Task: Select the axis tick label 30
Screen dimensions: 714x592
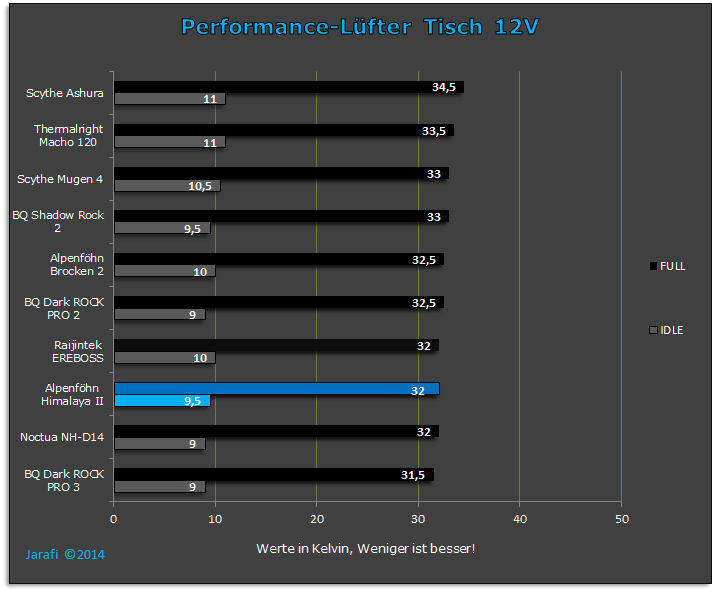Action: [x=418, y=519]
